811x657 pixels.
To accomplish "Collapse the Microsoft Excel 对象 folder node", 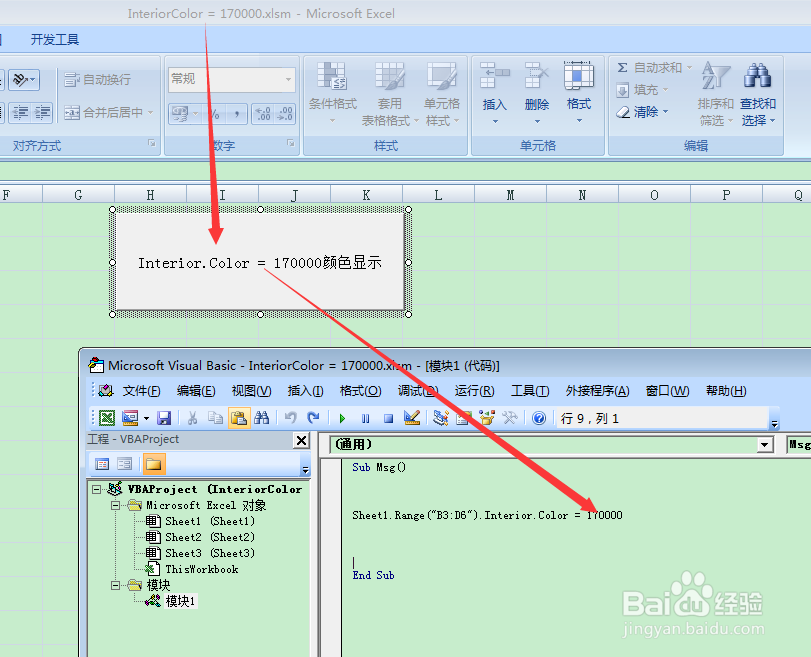I will (x=115, y=505).
